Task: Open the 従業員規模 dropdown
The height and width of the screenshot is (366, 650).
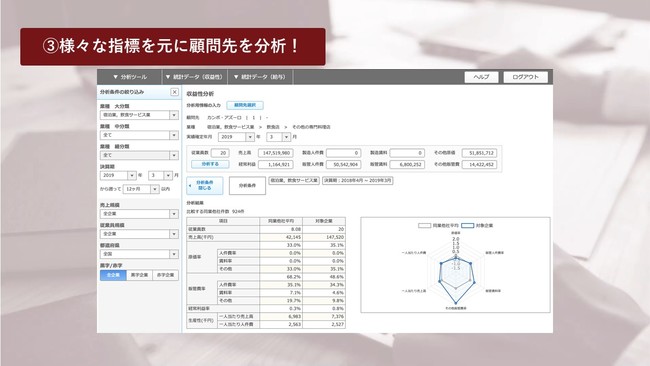Action: [x=139, y=234]
